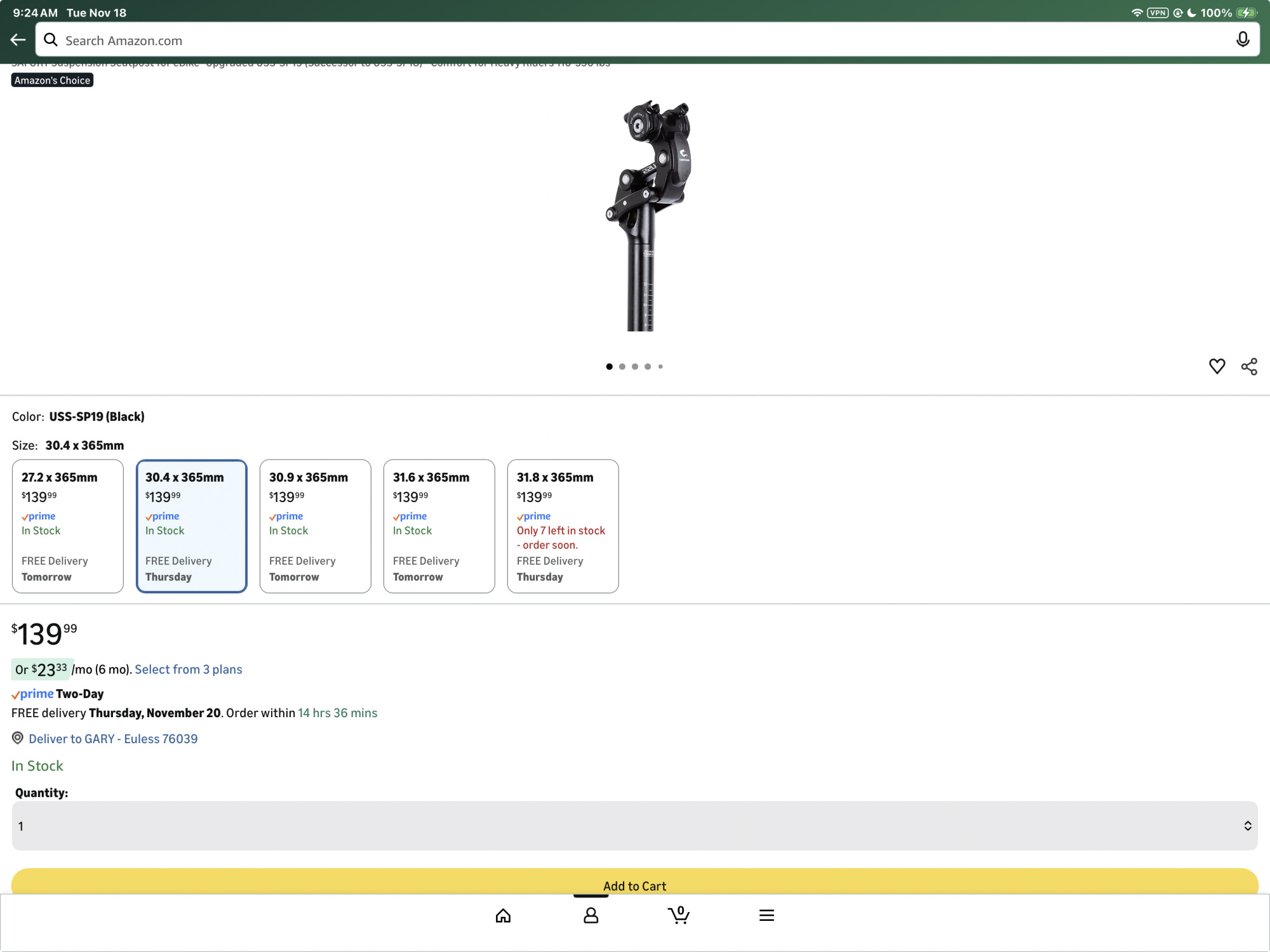
Task: Open the account profile icon
Action: (x=591, y=915)
